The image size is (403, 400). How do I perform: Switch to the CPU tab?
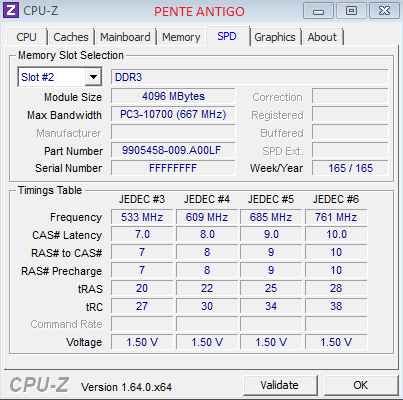26,37
